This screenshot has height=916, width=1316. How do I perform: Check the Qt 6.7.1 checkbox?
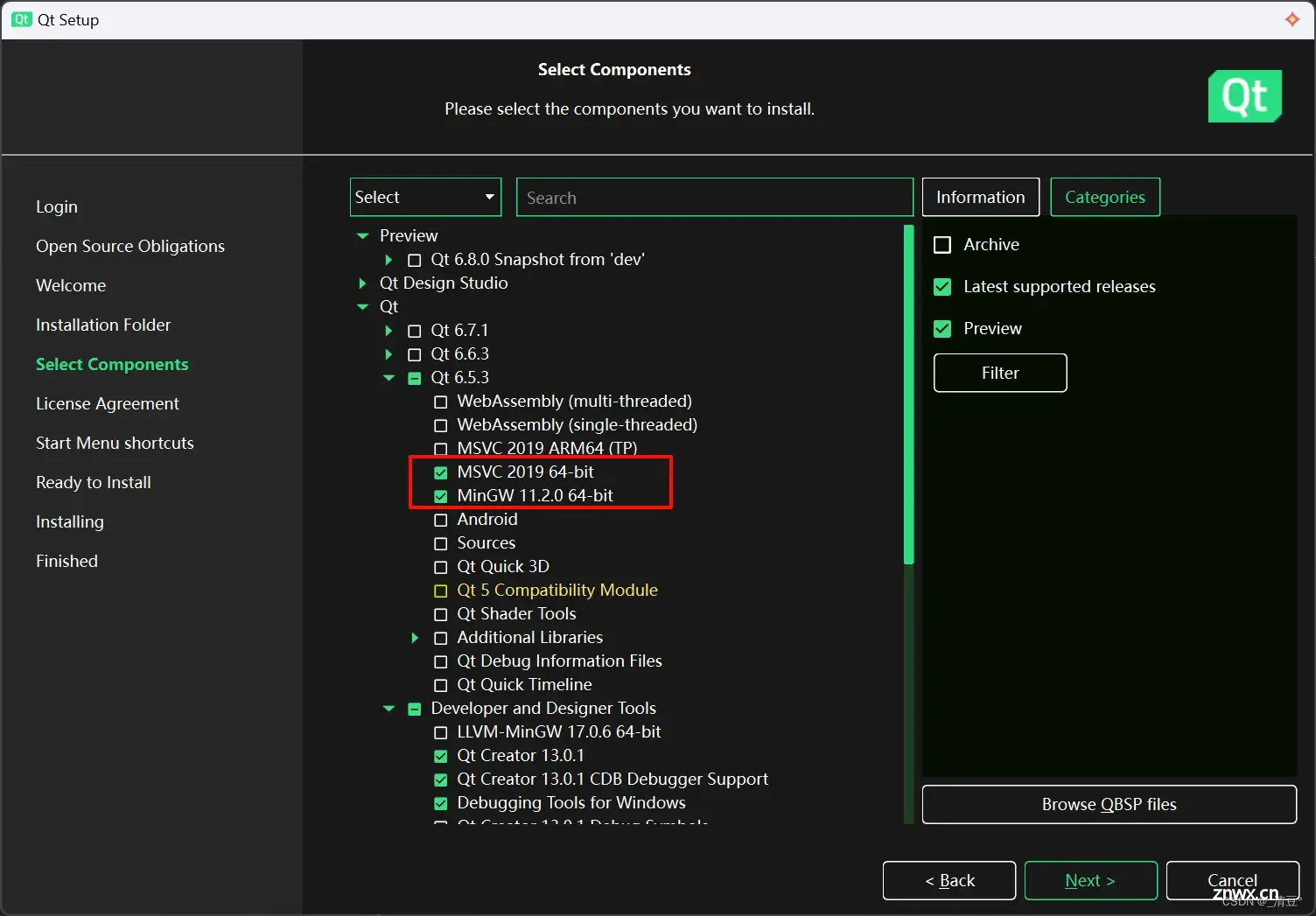point(415,331)
